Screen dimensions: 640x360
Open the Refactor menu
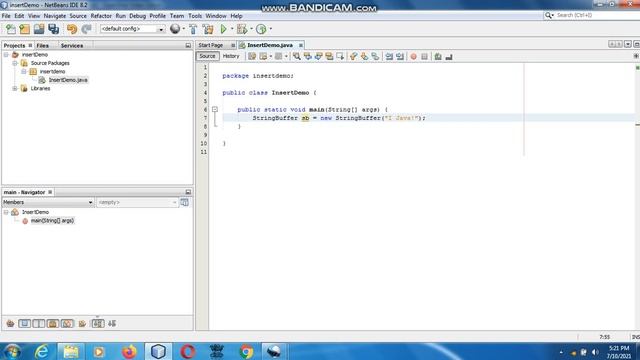[x=101, y=16]
